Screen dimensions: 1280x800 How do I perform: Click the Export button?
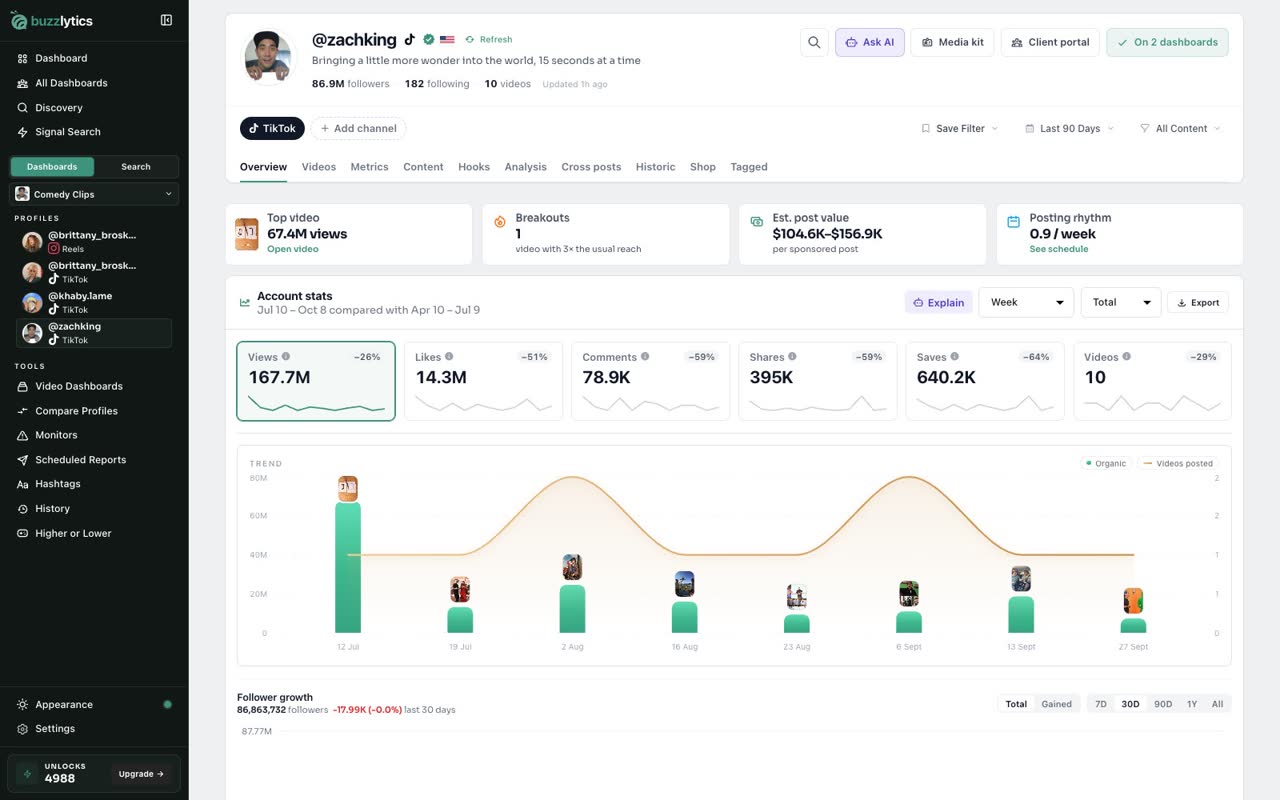[1198, 302]
